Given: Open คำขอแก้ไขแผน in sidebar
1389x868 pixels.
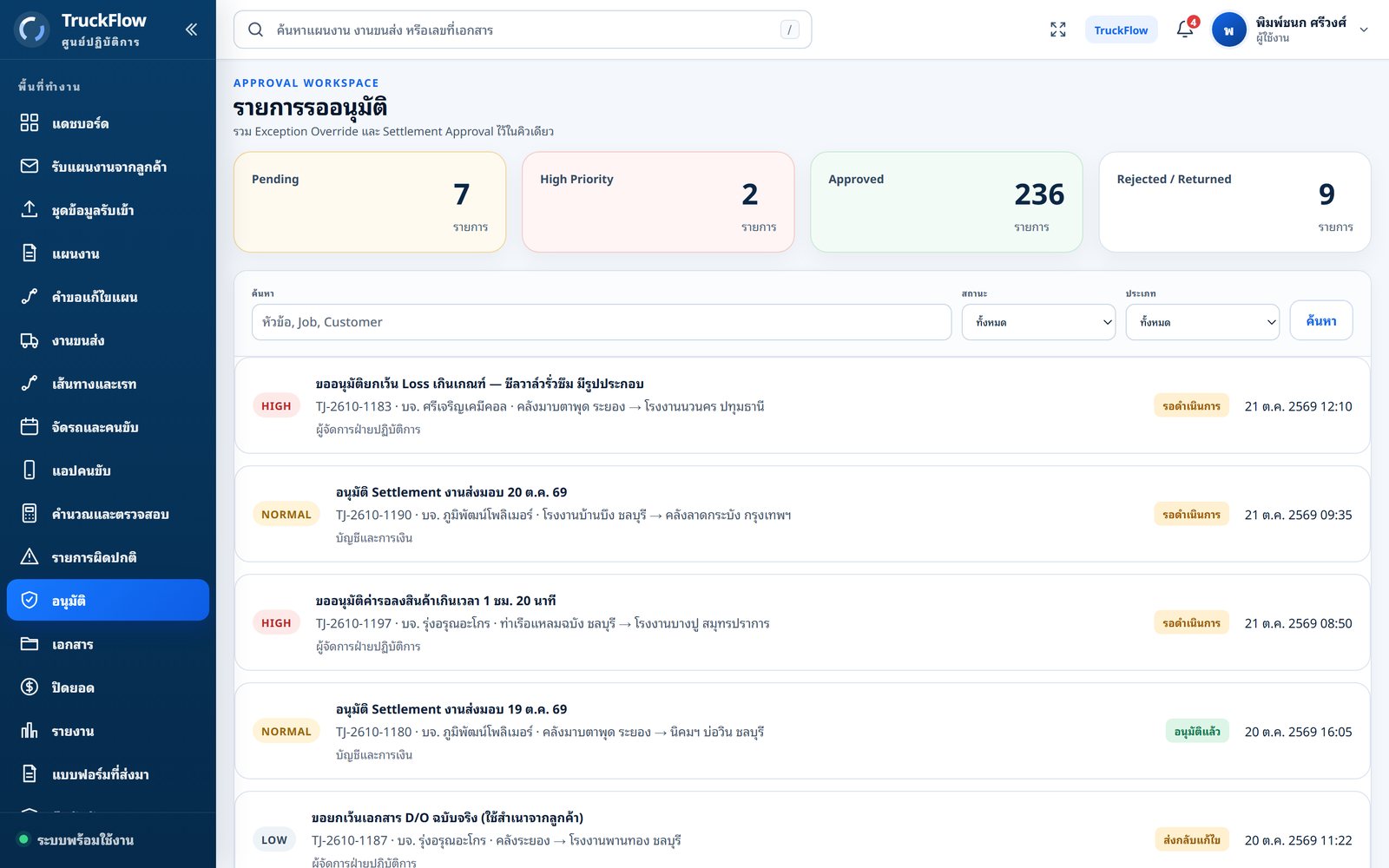Looking at the screenshot, I should [108, 297].
